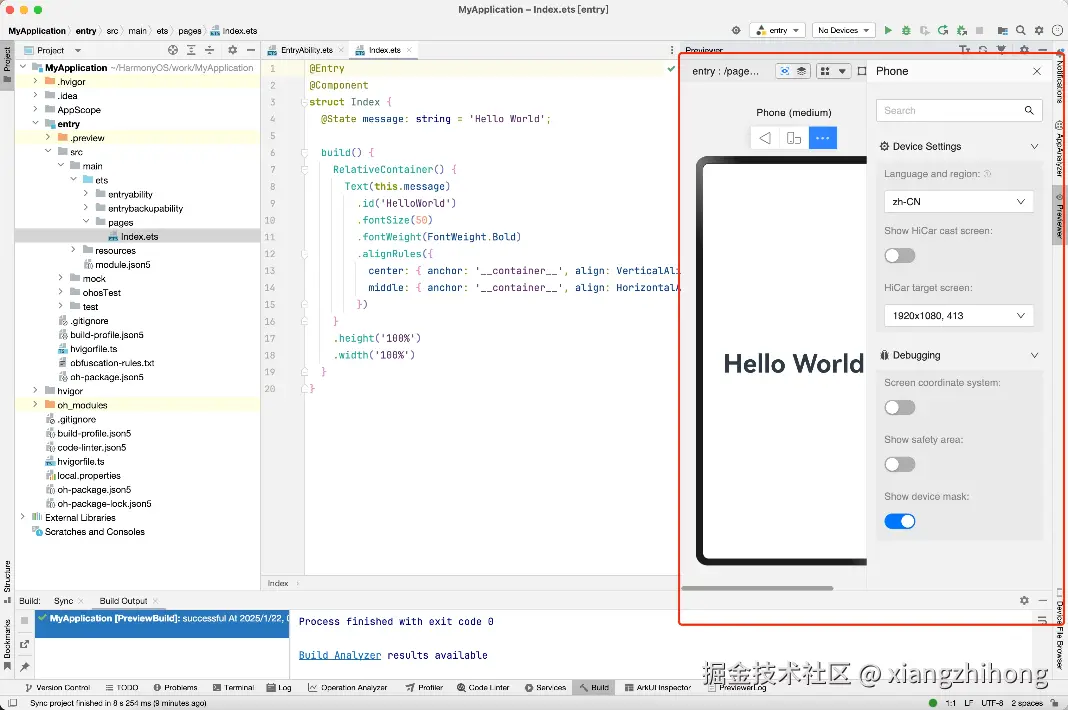Open the Operation Analyzer tool window

pos(347,688)
